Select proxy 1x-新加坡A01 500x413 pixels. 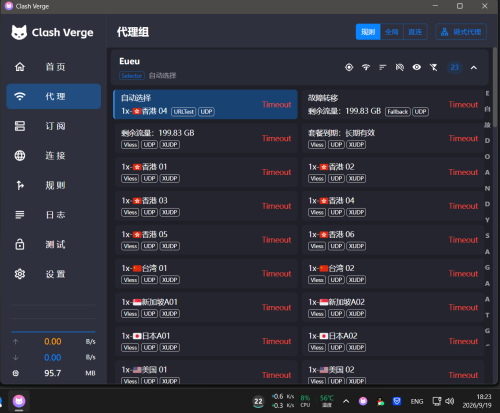tap(206, 307)
